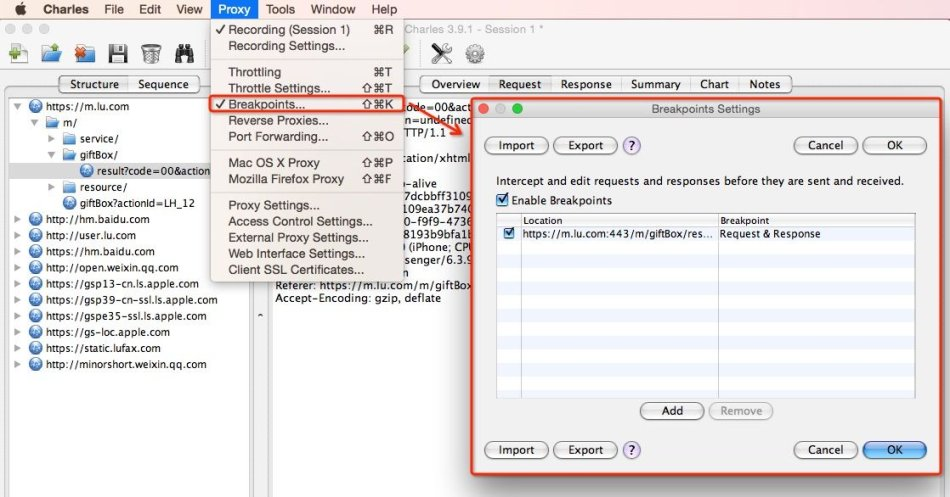Click the New Session toolbar icon
Viewport: 950px width, 497px height.
pos(18,54)
